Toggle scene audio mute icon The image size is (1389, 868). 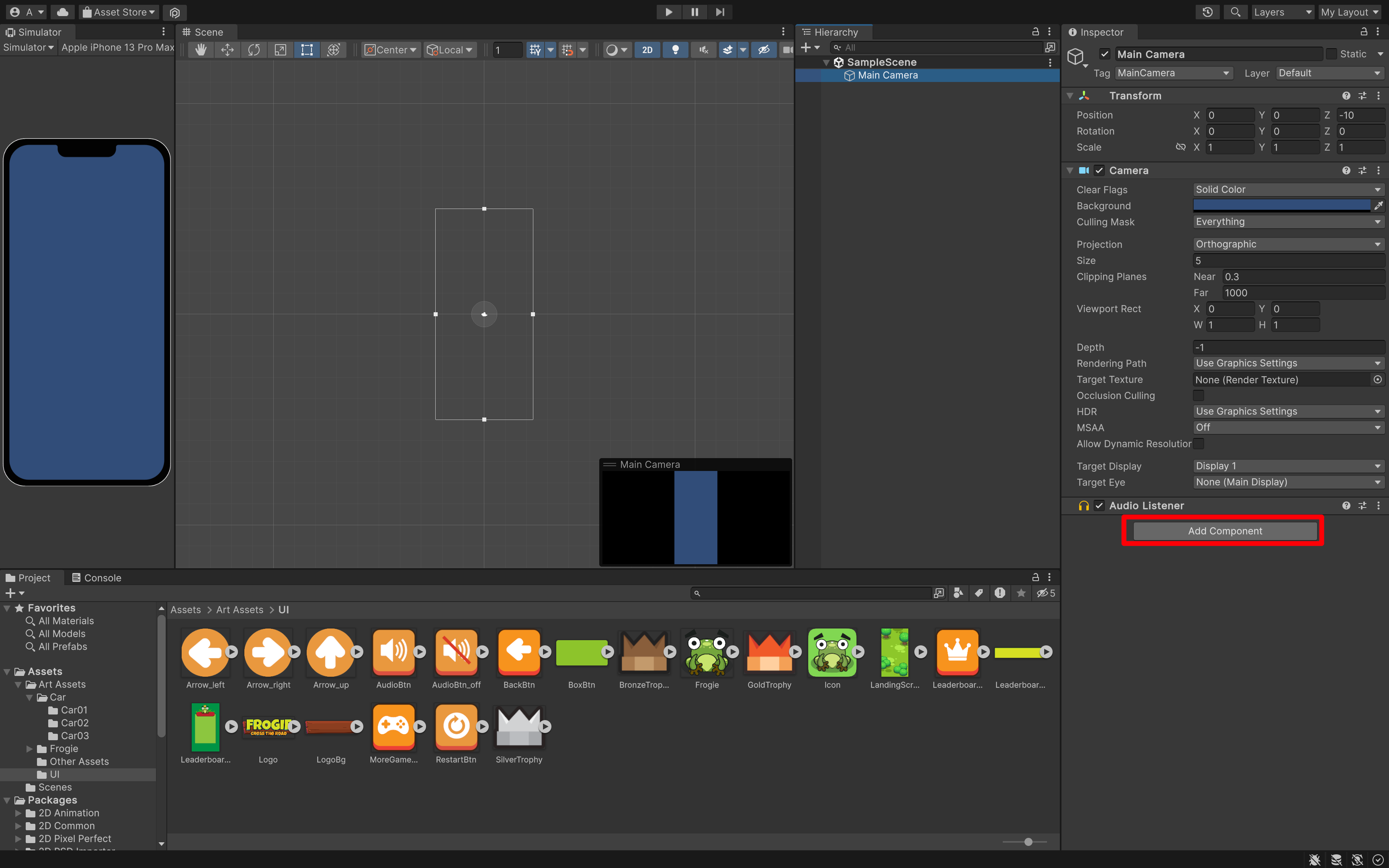(x=703, y=50)
